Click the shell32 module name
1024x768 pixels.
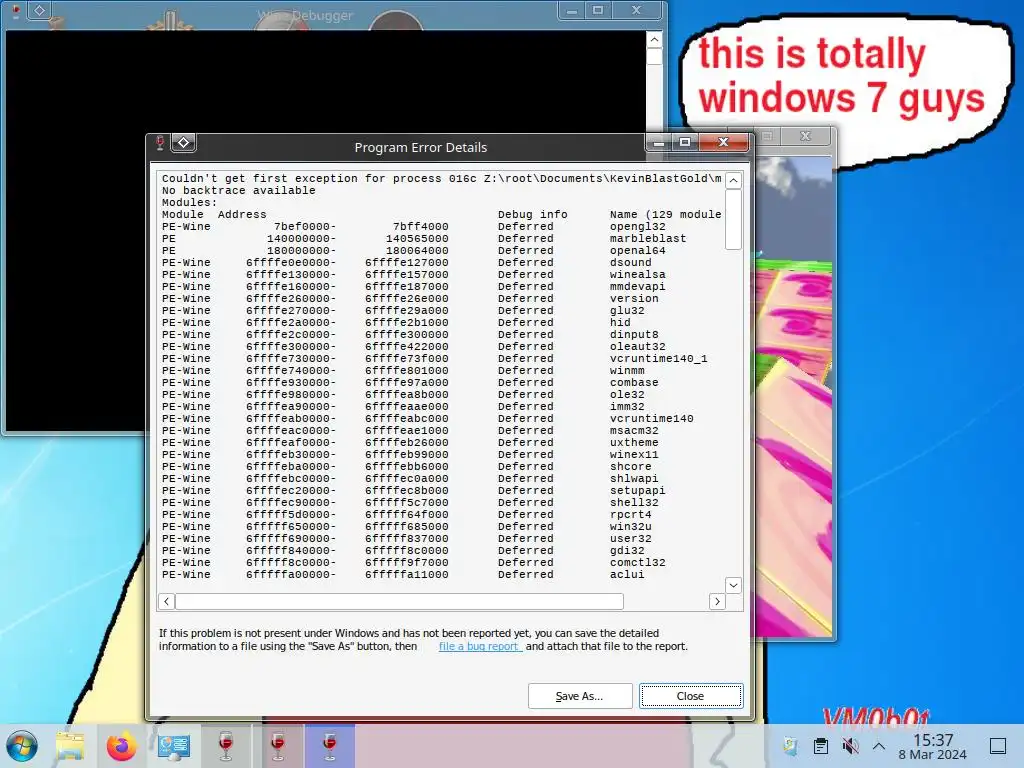(x=634, y=503)
